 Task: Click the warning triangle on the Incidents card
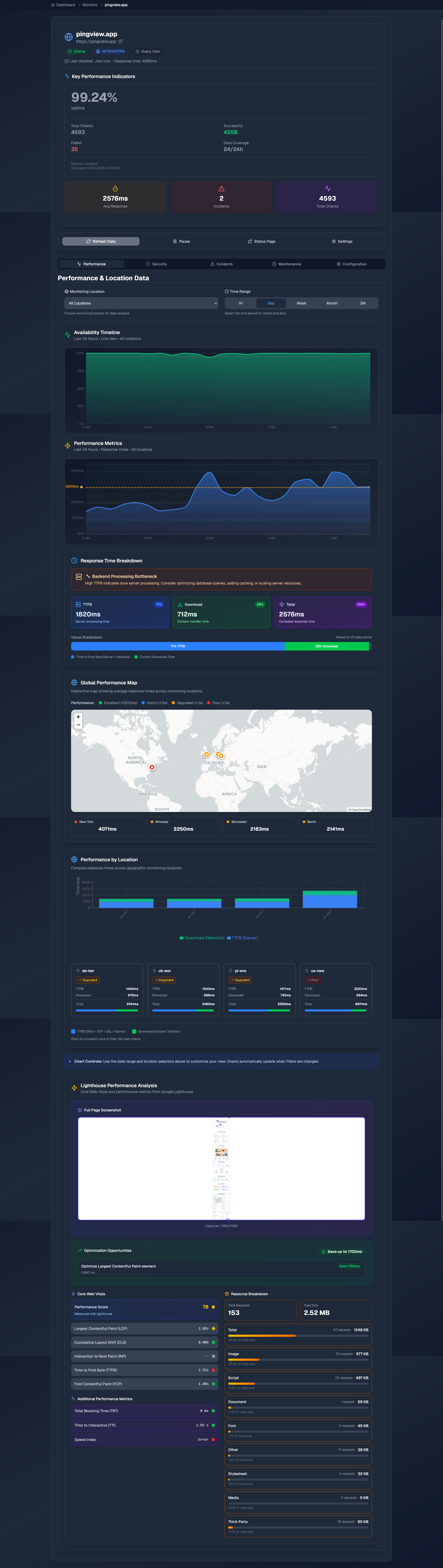point(222,189)
